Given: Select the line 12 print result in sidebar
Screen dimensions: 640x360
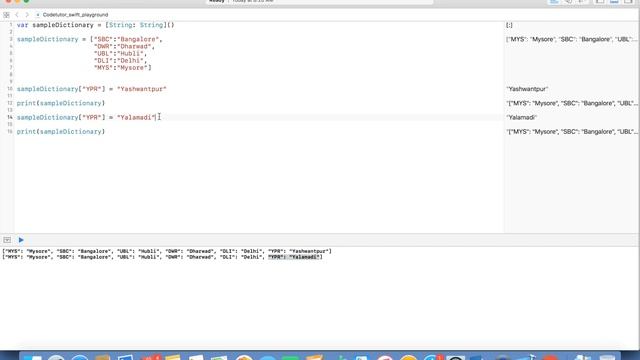Looking at the screenshot, I should coord(571,103).
